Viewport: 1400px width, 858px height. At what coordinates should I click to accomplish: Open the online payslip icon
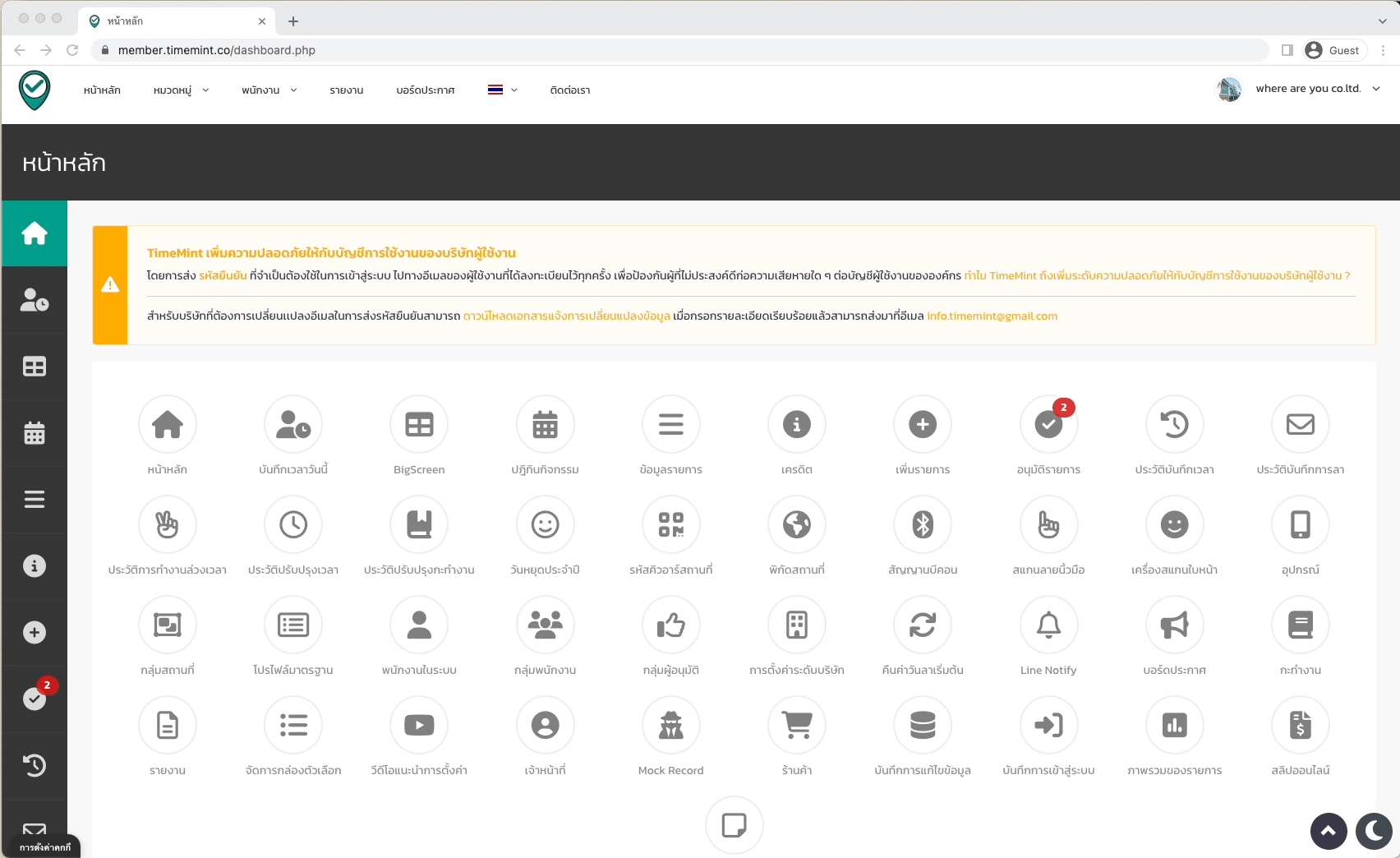(1300, 726)
